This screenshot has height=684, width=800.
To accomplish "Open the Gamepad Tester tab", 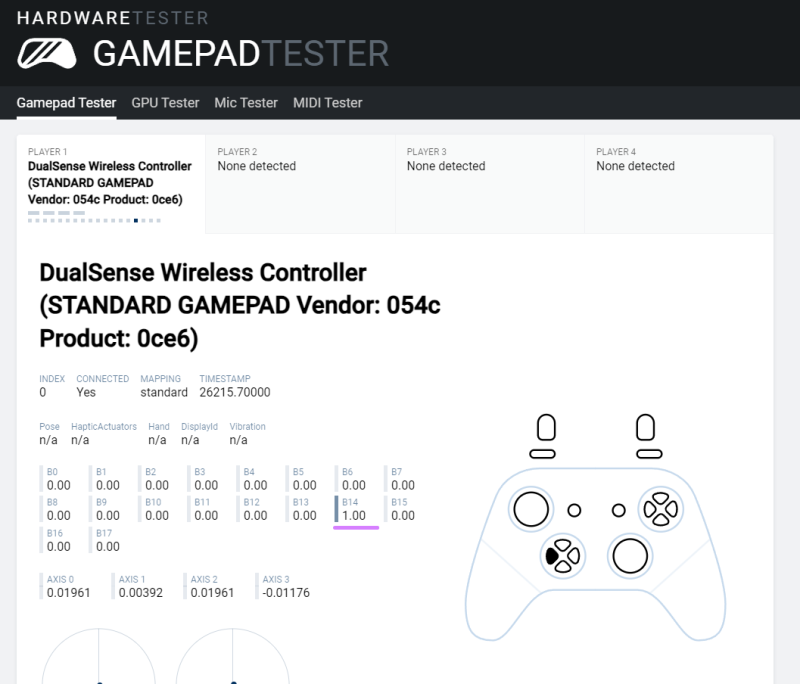I will (x=66, y=103).
